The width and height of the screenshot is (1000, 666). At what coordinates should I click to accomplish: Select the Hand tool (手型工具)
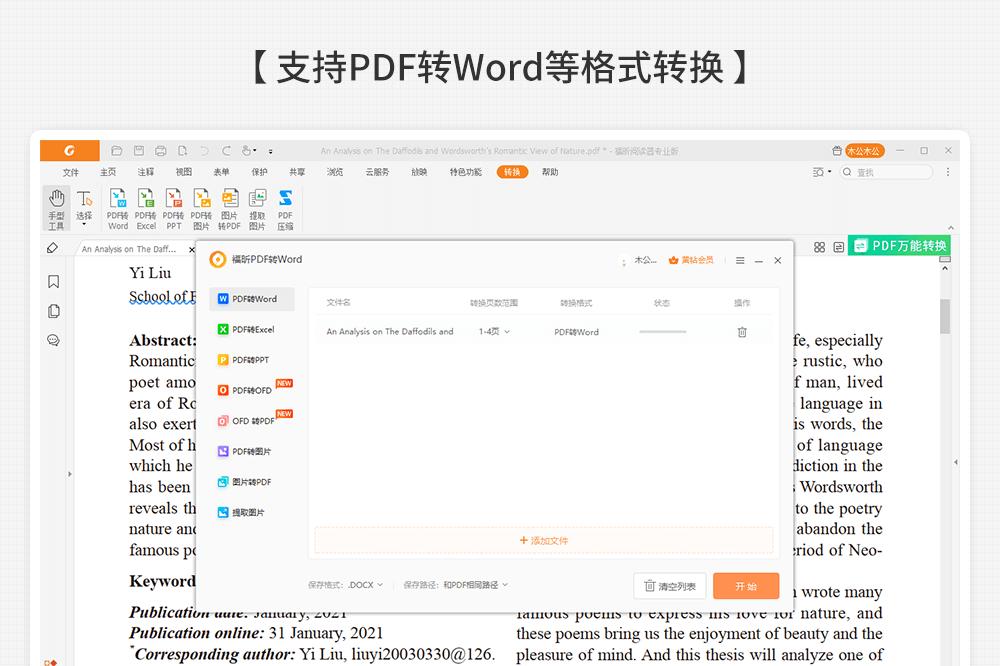pyautogui.click(x=56, y=209)
